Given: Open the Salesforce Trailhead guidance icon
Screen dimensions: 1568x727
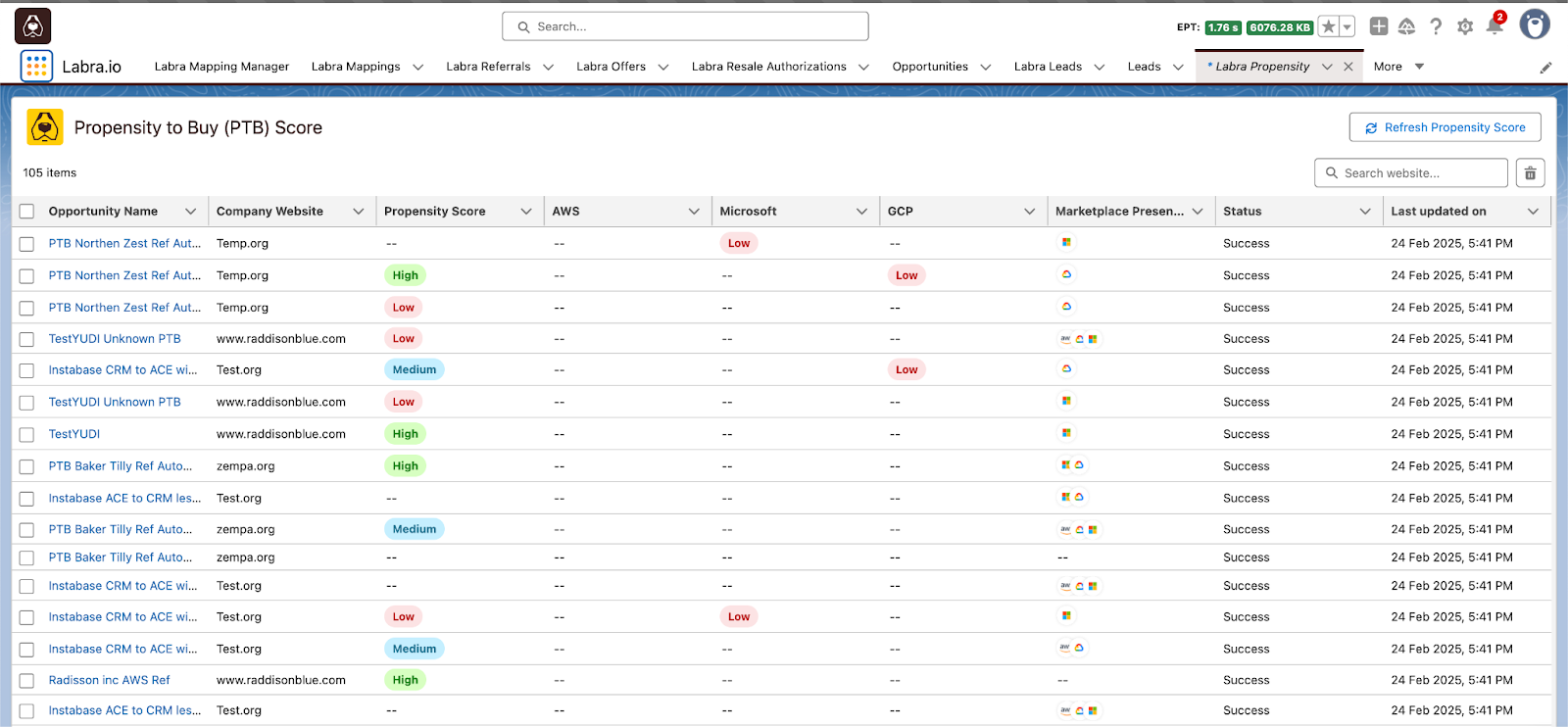Looking at the screenshot, I should (1406, 26).
